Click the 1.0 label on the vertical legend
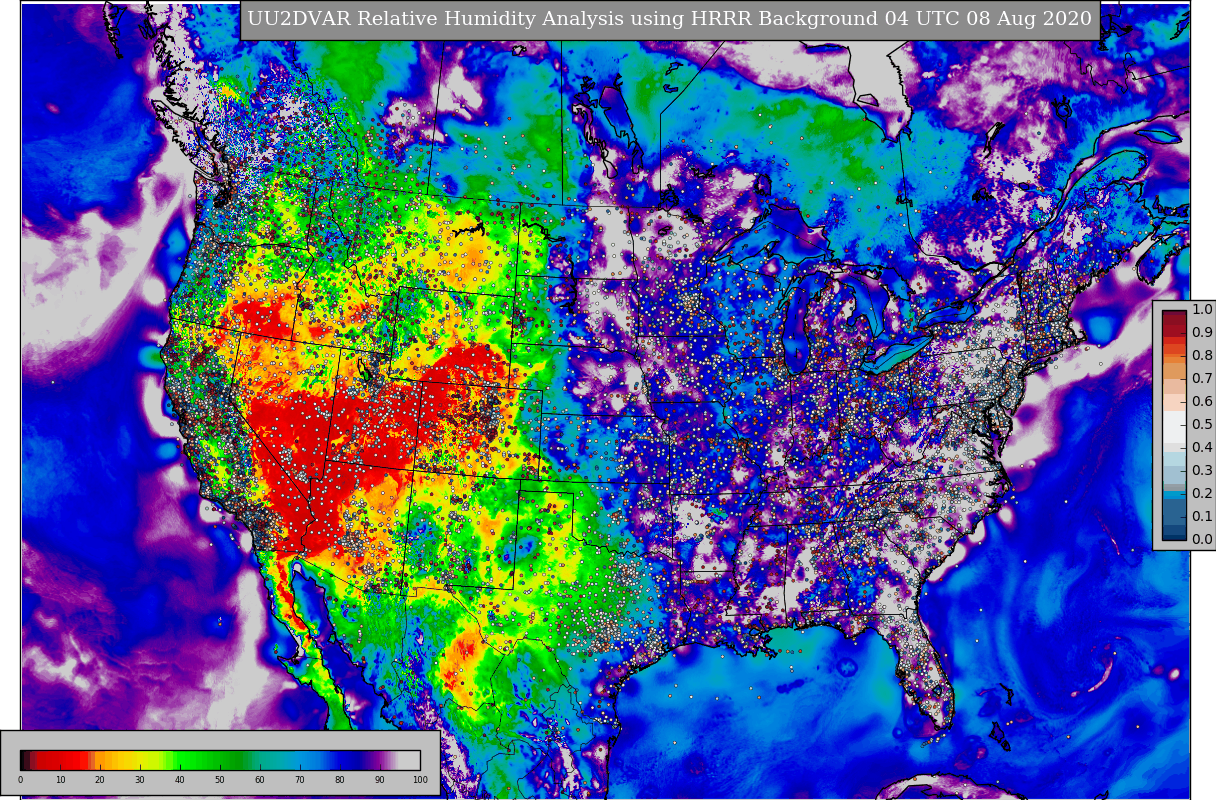 (1202, 310)
